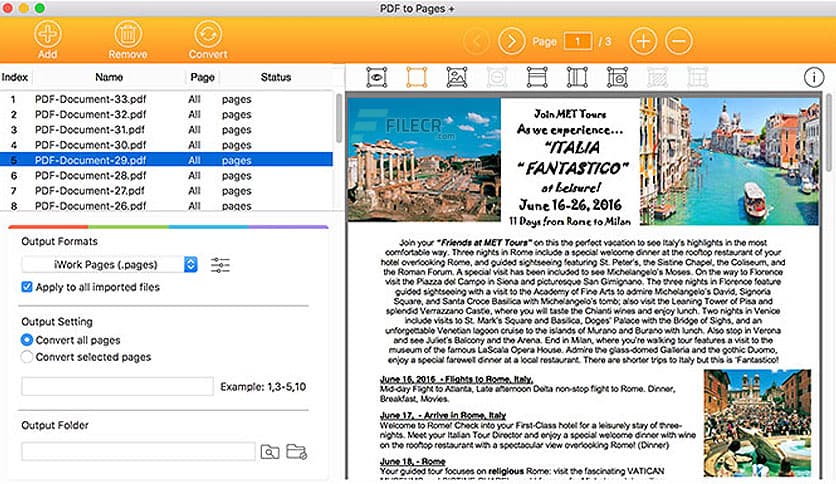Click the document preview vertical scrollbar

click(829, 132)
